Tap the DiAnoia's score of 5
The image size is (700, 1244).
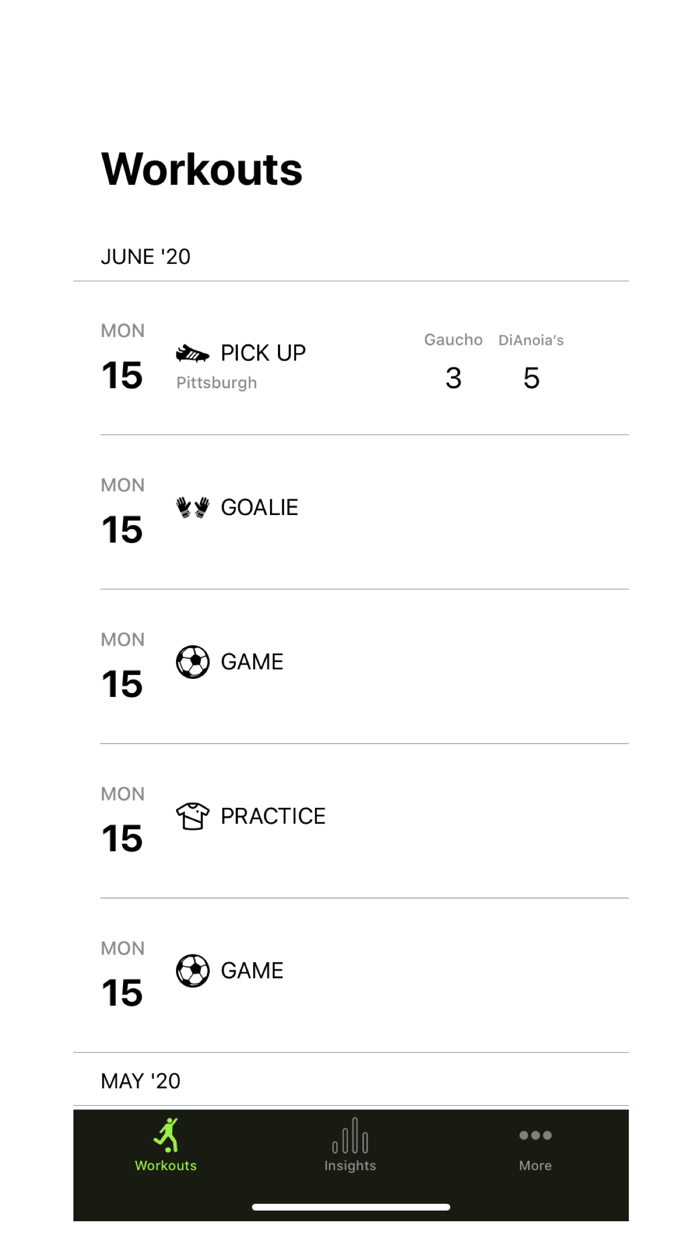tap(531, 378)
